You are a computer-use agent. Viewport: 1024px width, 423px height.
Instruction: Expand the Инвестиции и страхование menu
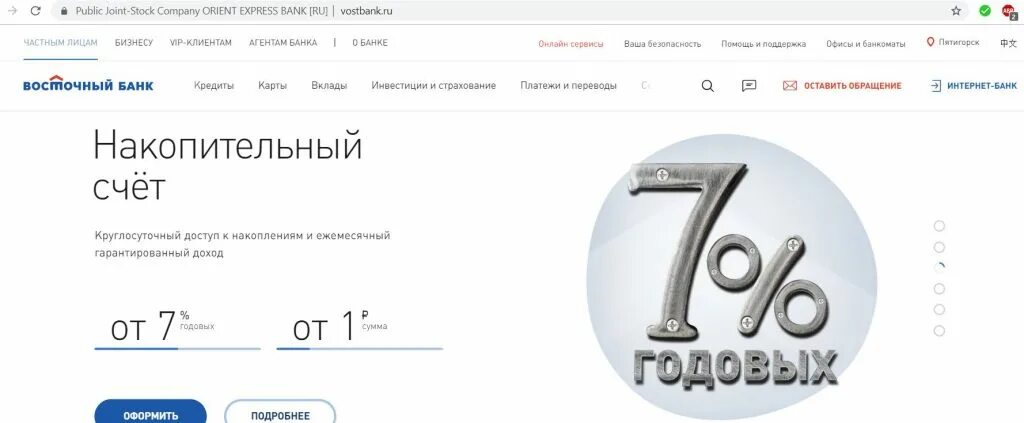(434, 86)
